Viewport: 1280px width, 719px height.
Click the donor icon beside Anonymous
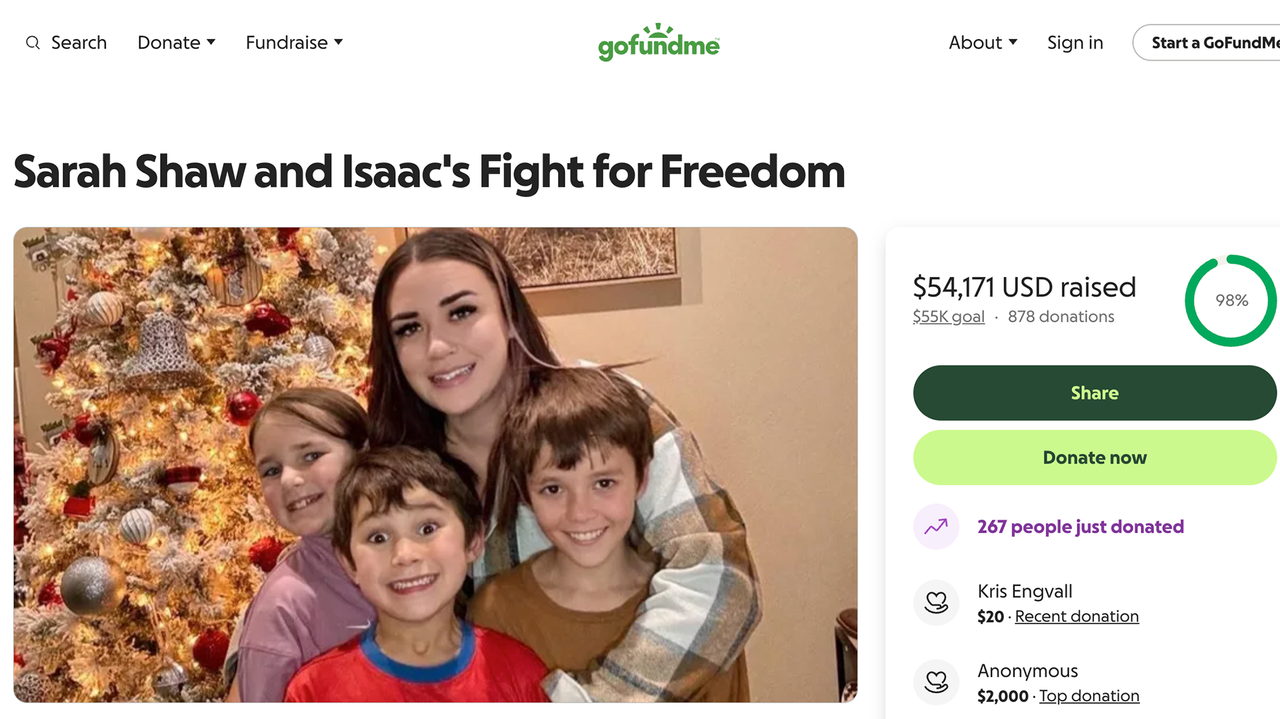tap(936, 683)
